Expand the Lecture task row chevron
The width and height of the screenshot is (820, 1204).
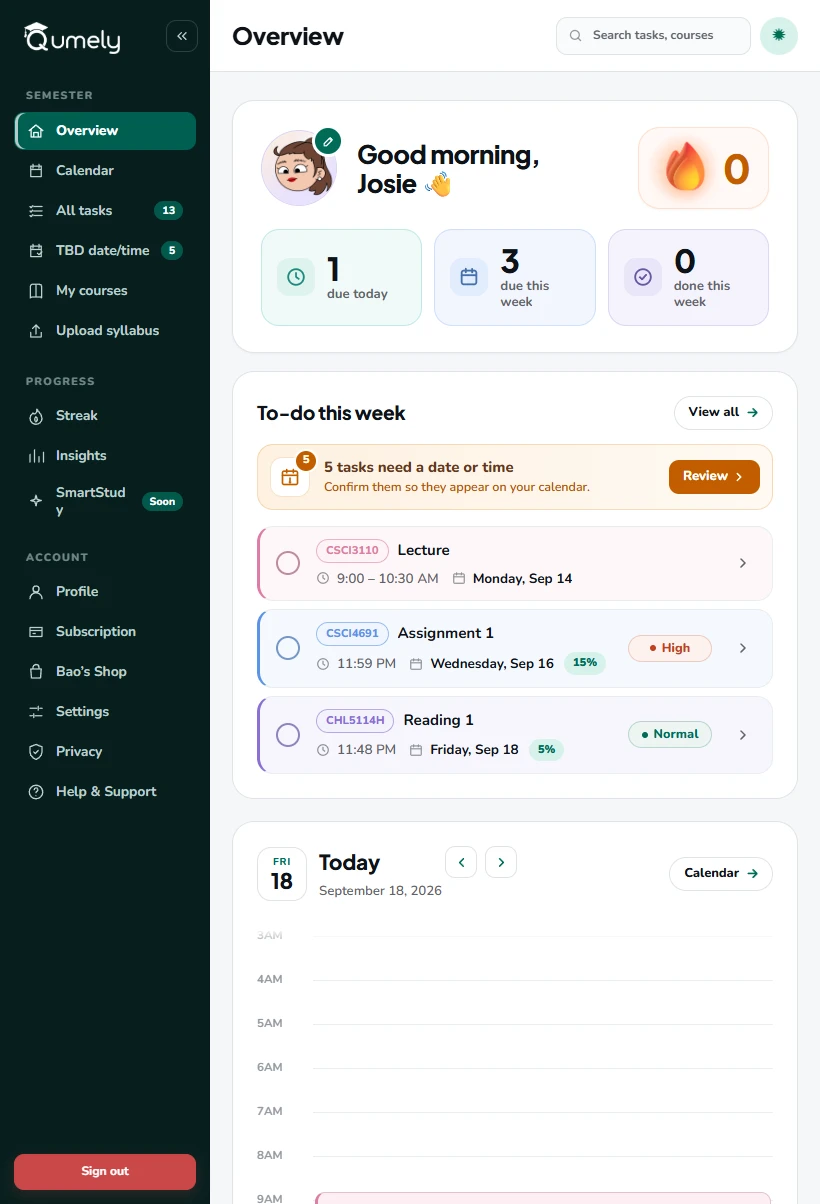point(743,563)
